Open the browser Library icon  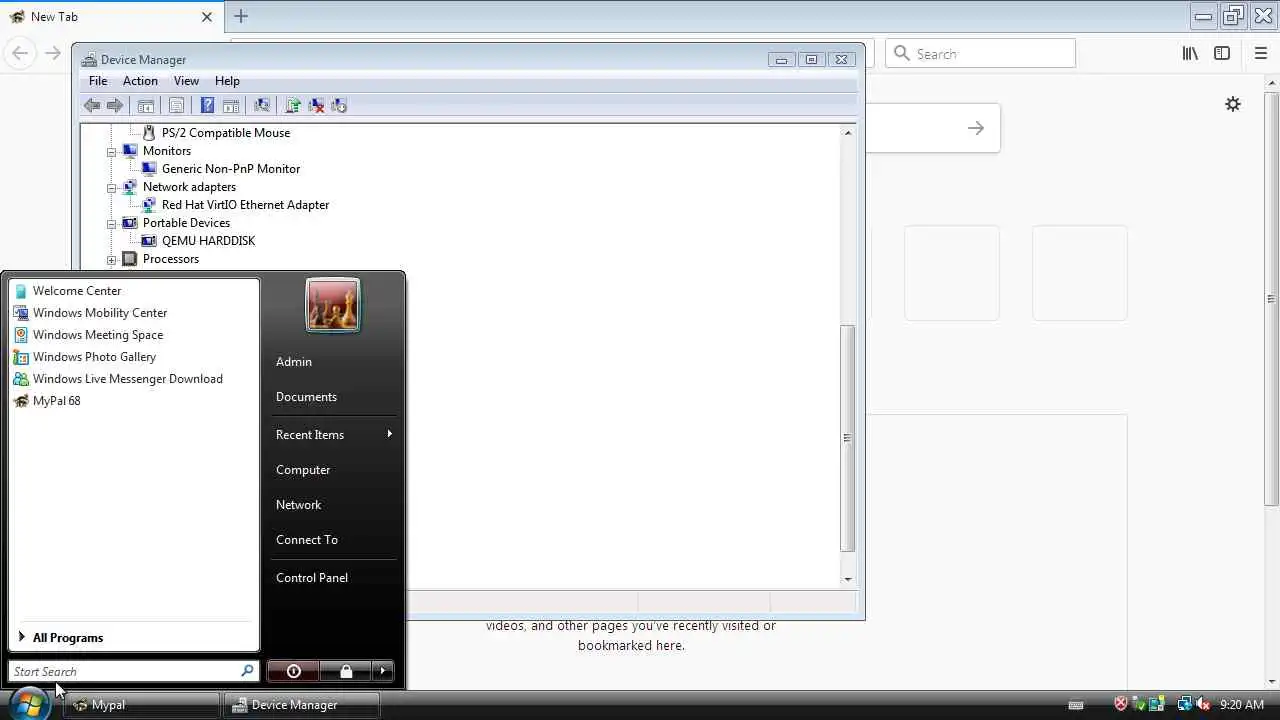click(x=1190, y=53)
